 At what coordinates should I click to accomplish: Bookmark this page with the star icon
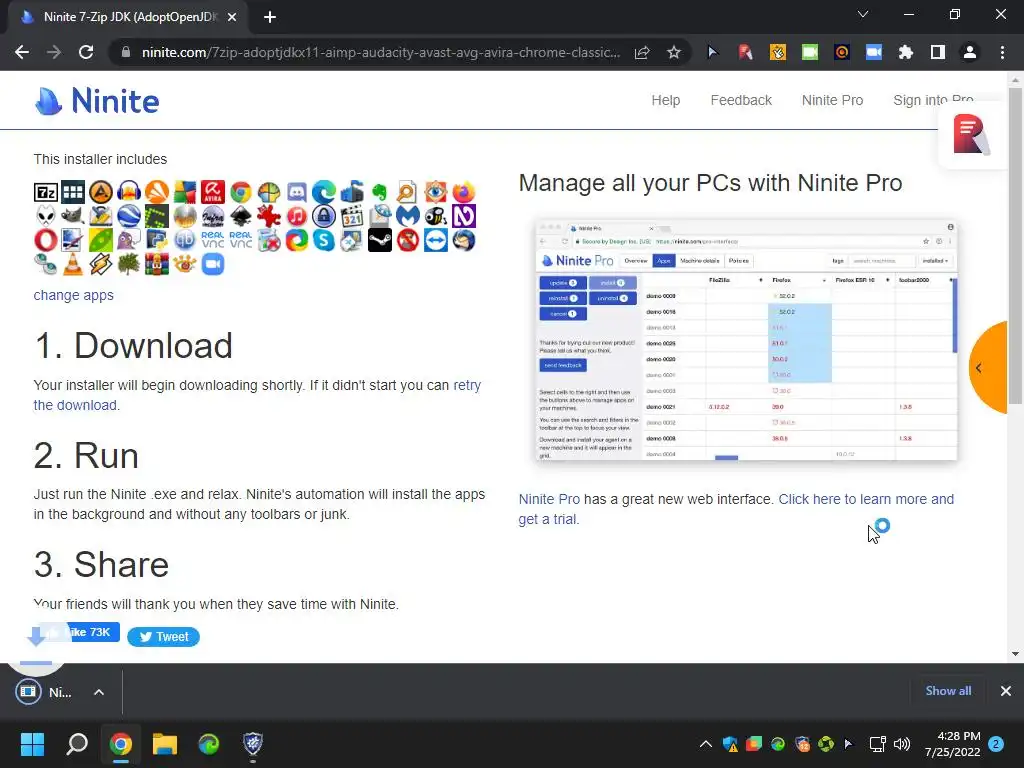pyautogui.click(x=674, y=52)
